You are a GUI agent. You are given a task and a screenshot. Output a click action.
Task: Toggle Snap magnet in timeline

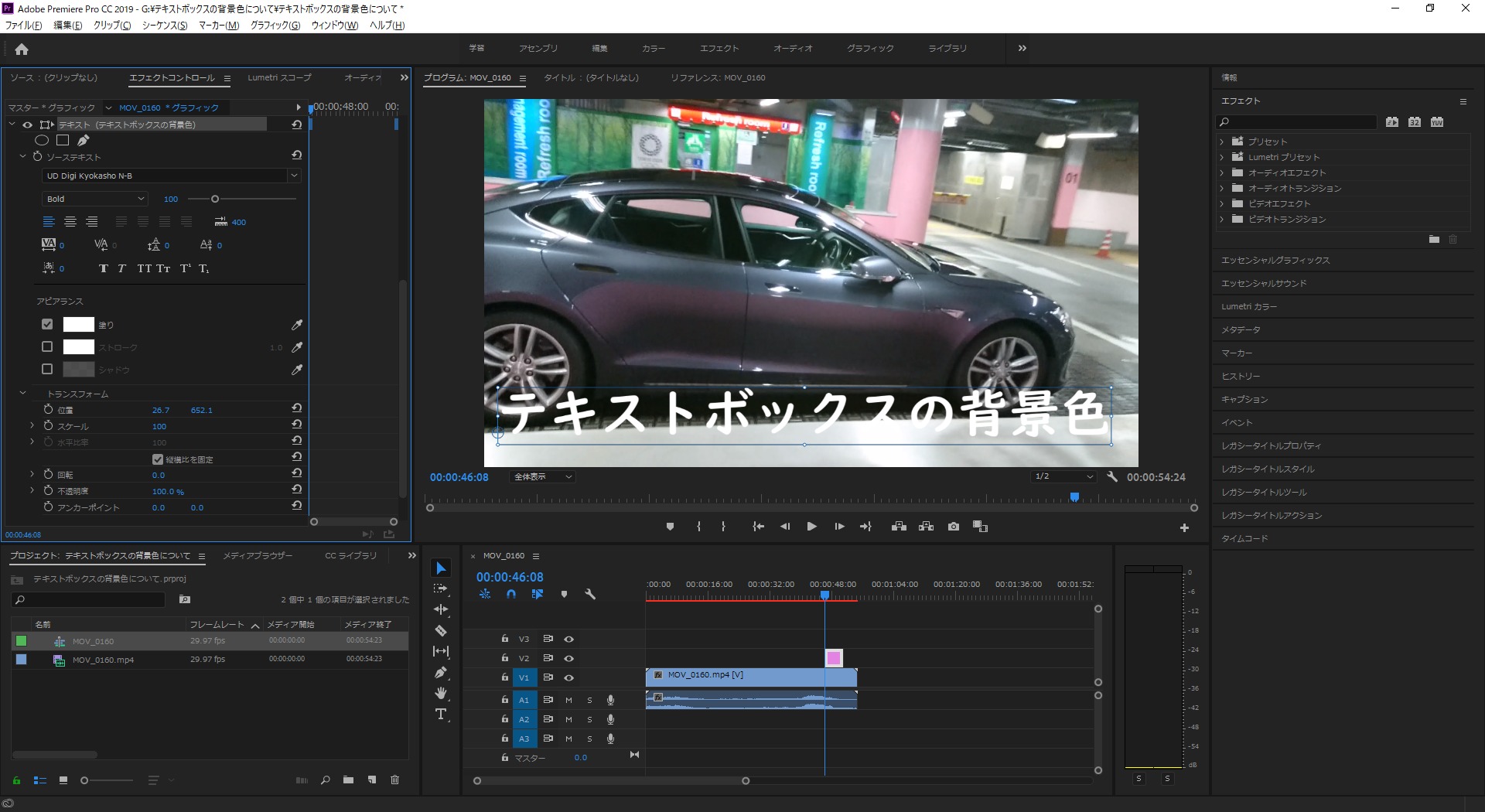[511, 594]
